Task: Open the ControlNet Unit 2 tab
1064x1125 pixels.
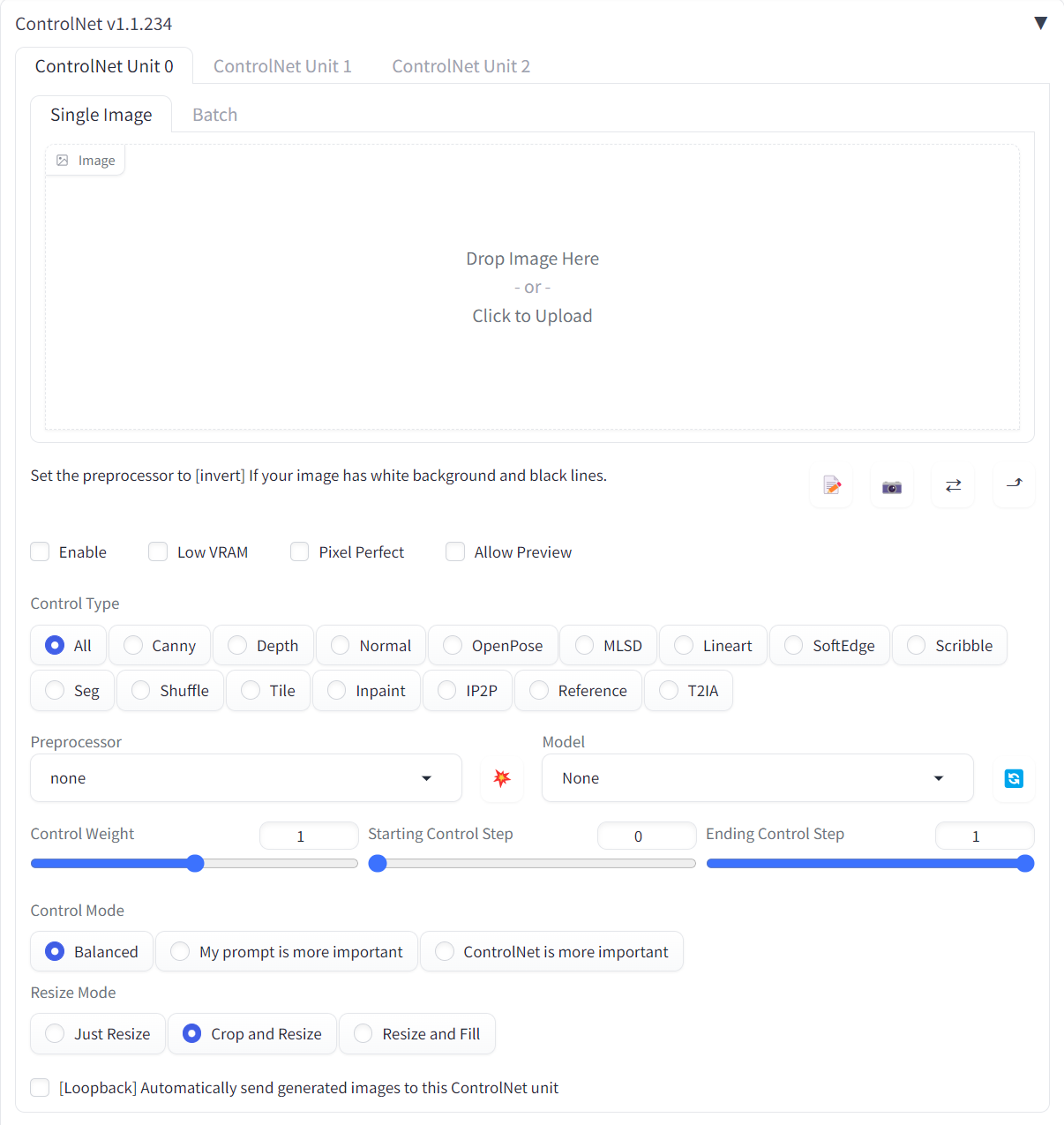Action: click(x=461, y=66)
